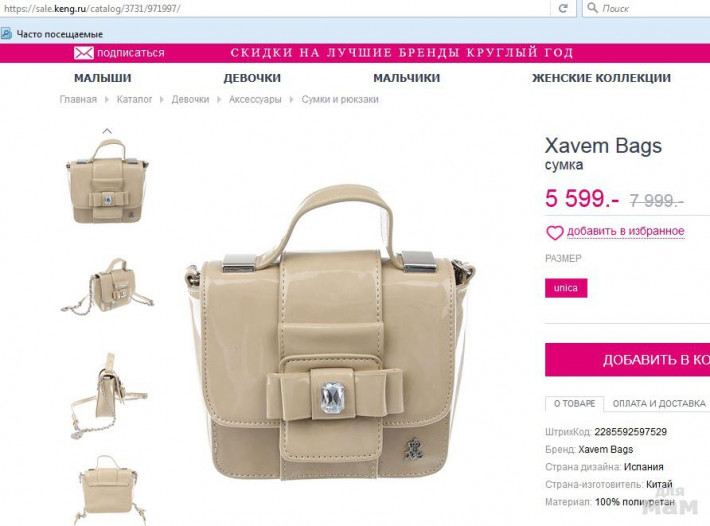
Task: Select the side-view bag thumbnail
Action: click(x=108, y=396)
